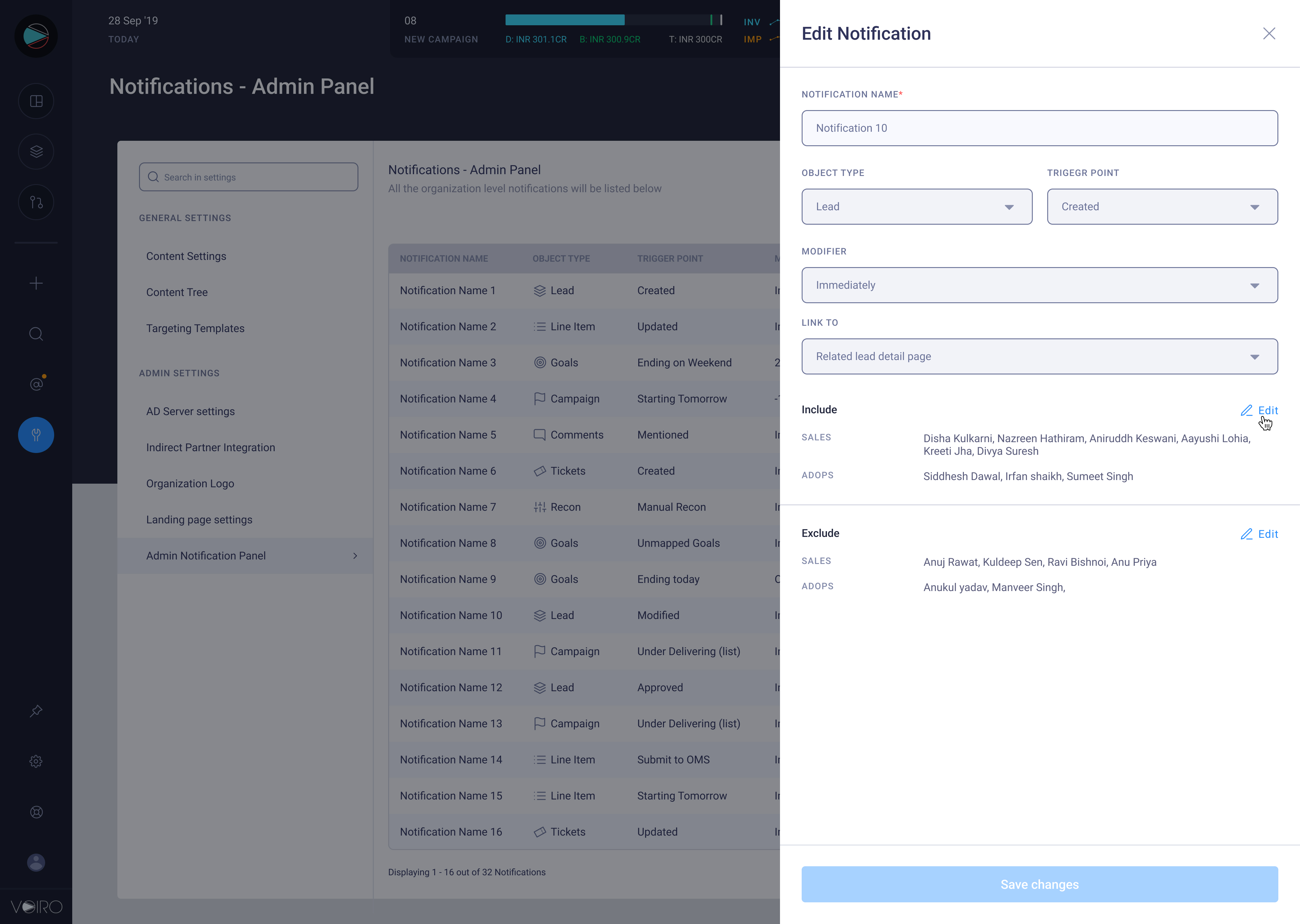Open Content Tree in General Settings
Screen dimensions: 1300x924
point(177,292)
